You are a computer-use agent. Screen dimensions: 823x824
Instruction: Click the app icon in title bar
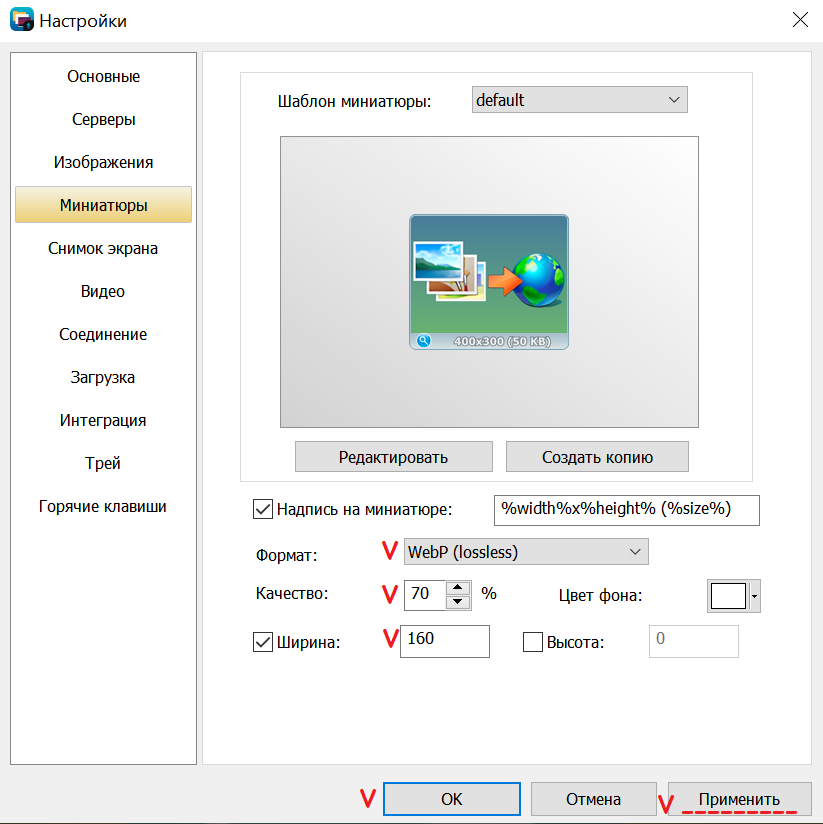coord(22,19)
